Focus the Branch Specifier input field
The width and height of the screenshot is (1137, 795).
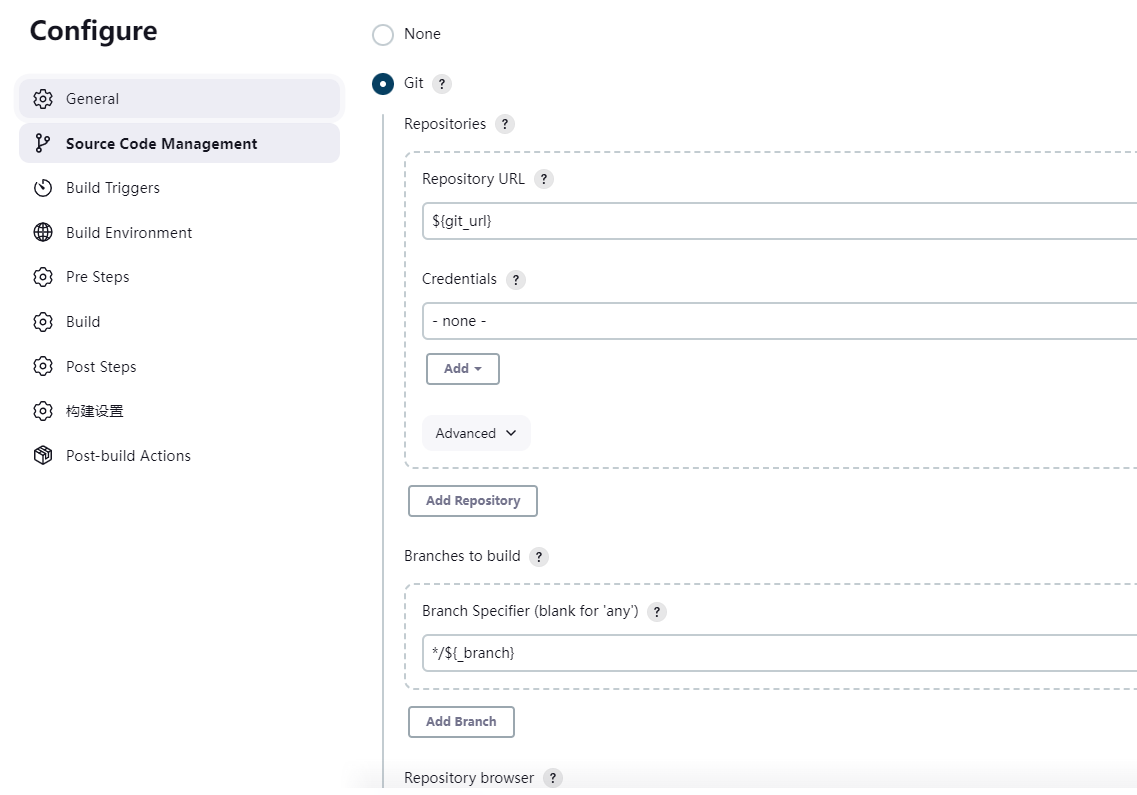778,653
